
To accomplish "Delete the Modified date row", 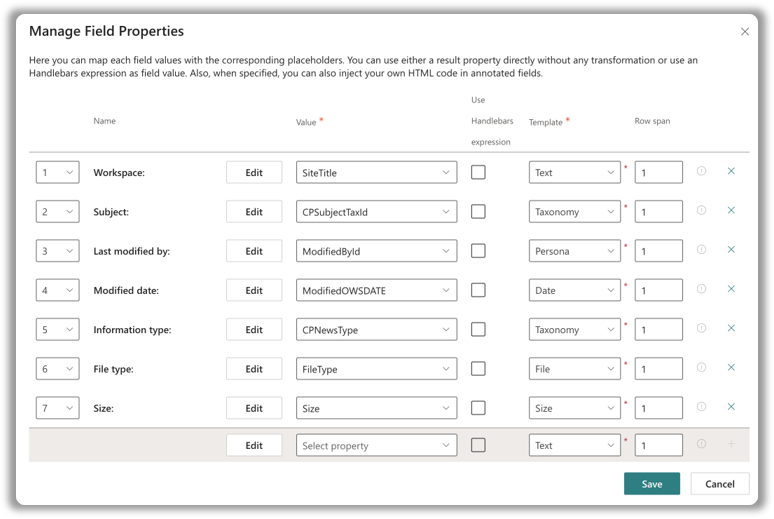I will pos(731,289).
